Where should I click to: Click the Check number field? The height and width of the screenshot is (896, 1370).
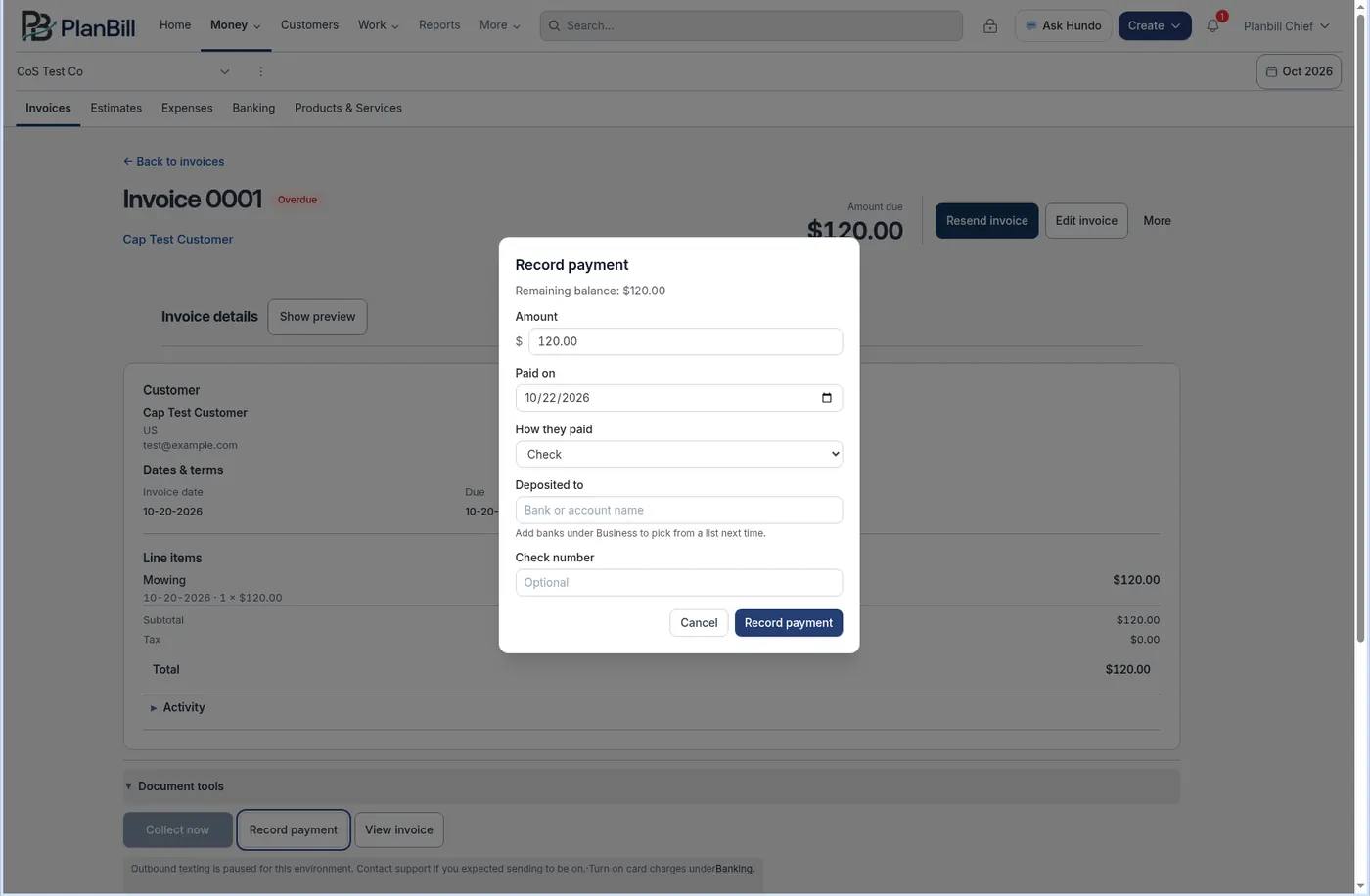pyautogui.click(x=679, y=583)
